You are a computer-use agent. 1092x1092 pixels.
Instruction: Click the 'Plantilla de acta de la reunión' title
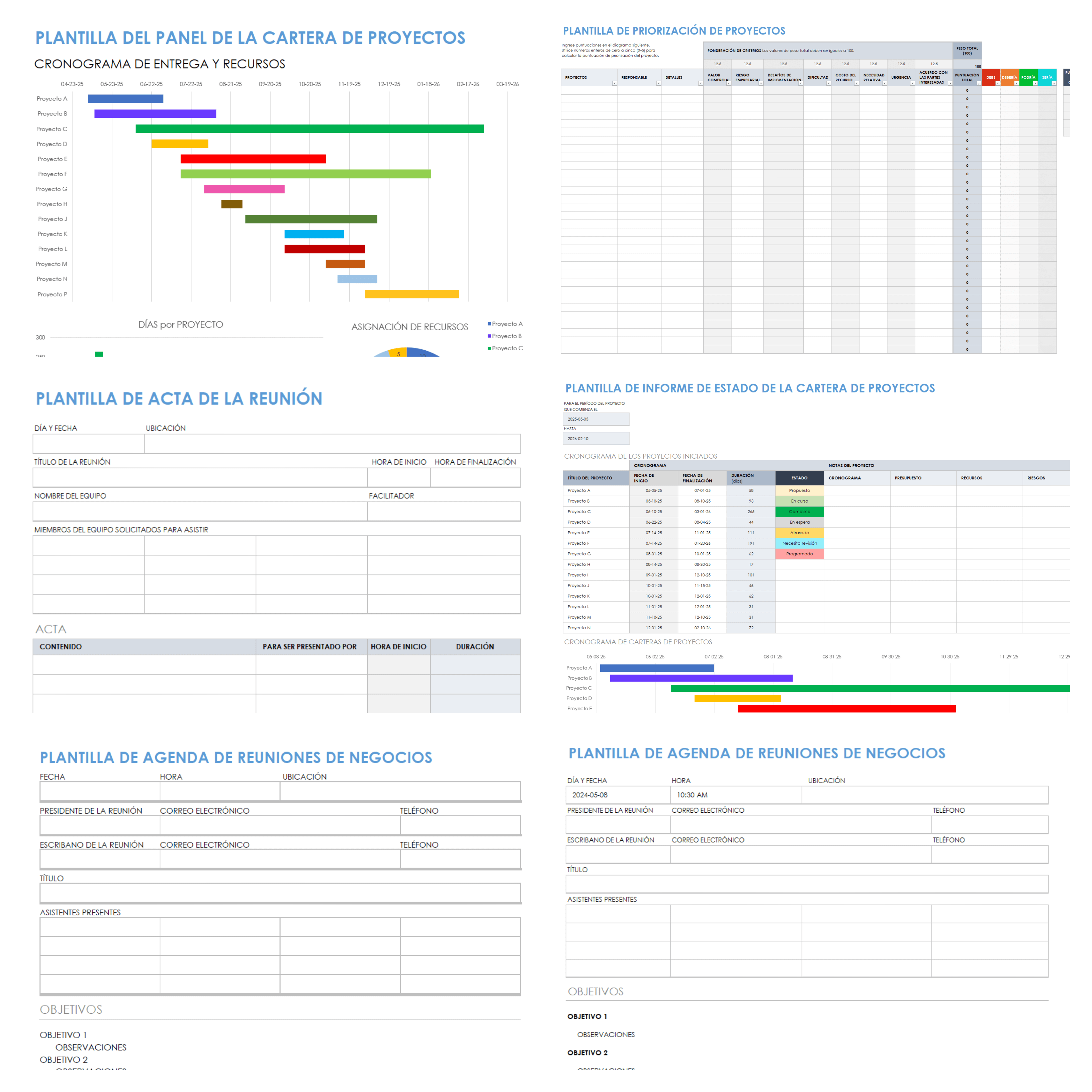tap(179, 398)
